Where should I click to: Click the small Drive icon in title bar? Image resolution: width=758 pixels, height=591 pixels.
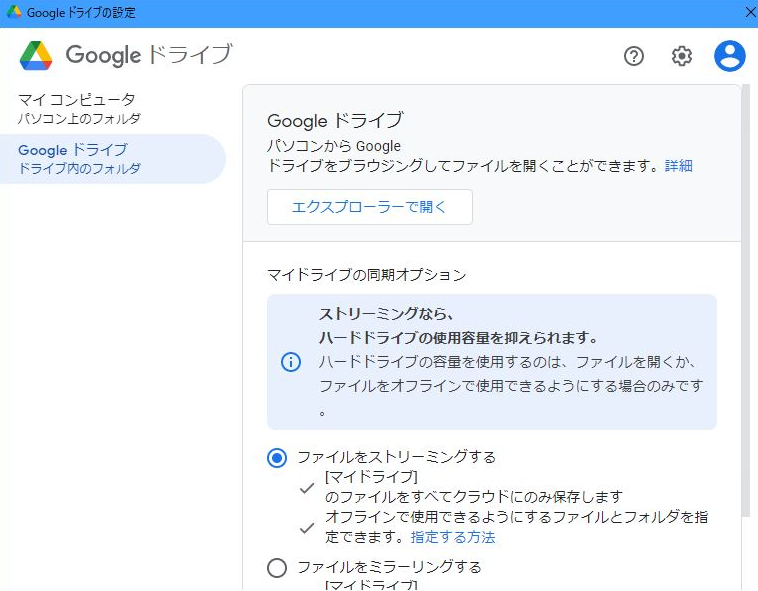(x=14, y=13)
